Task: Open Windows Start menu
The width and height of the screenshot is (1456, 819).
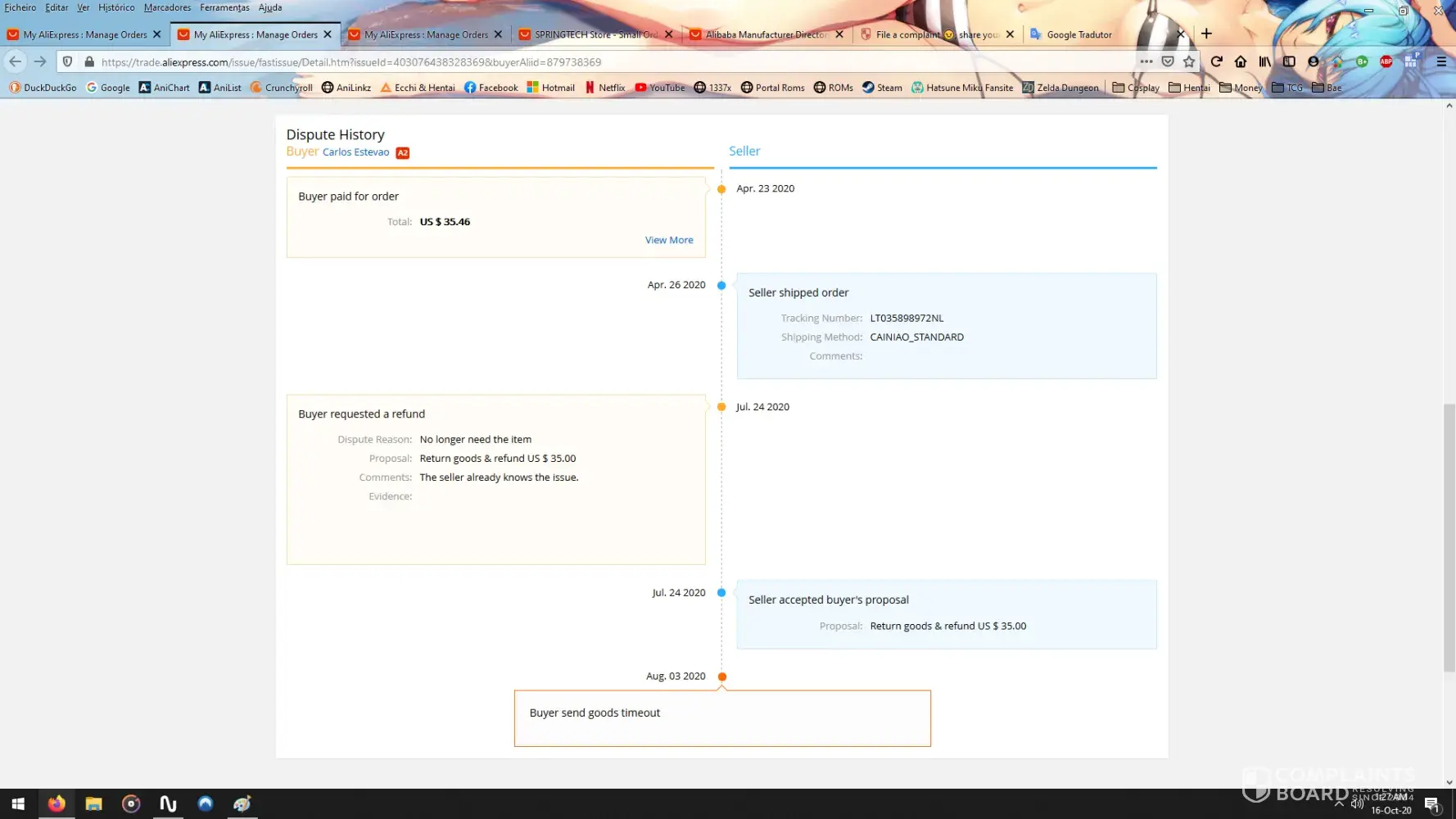Action: point(18,803)
